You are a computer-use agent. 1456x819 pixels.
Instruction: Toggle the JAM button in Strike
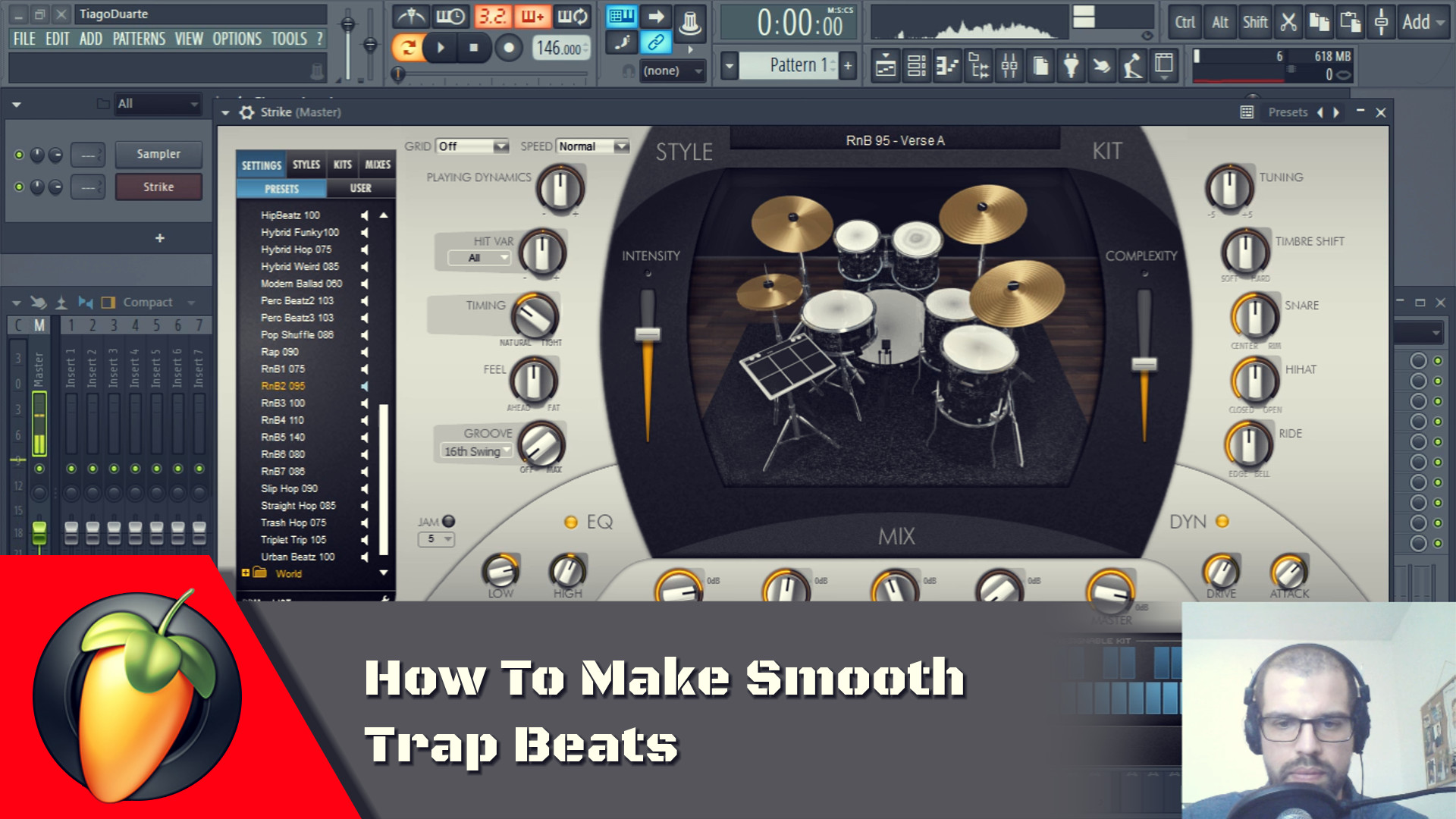[x=449, y=521]
